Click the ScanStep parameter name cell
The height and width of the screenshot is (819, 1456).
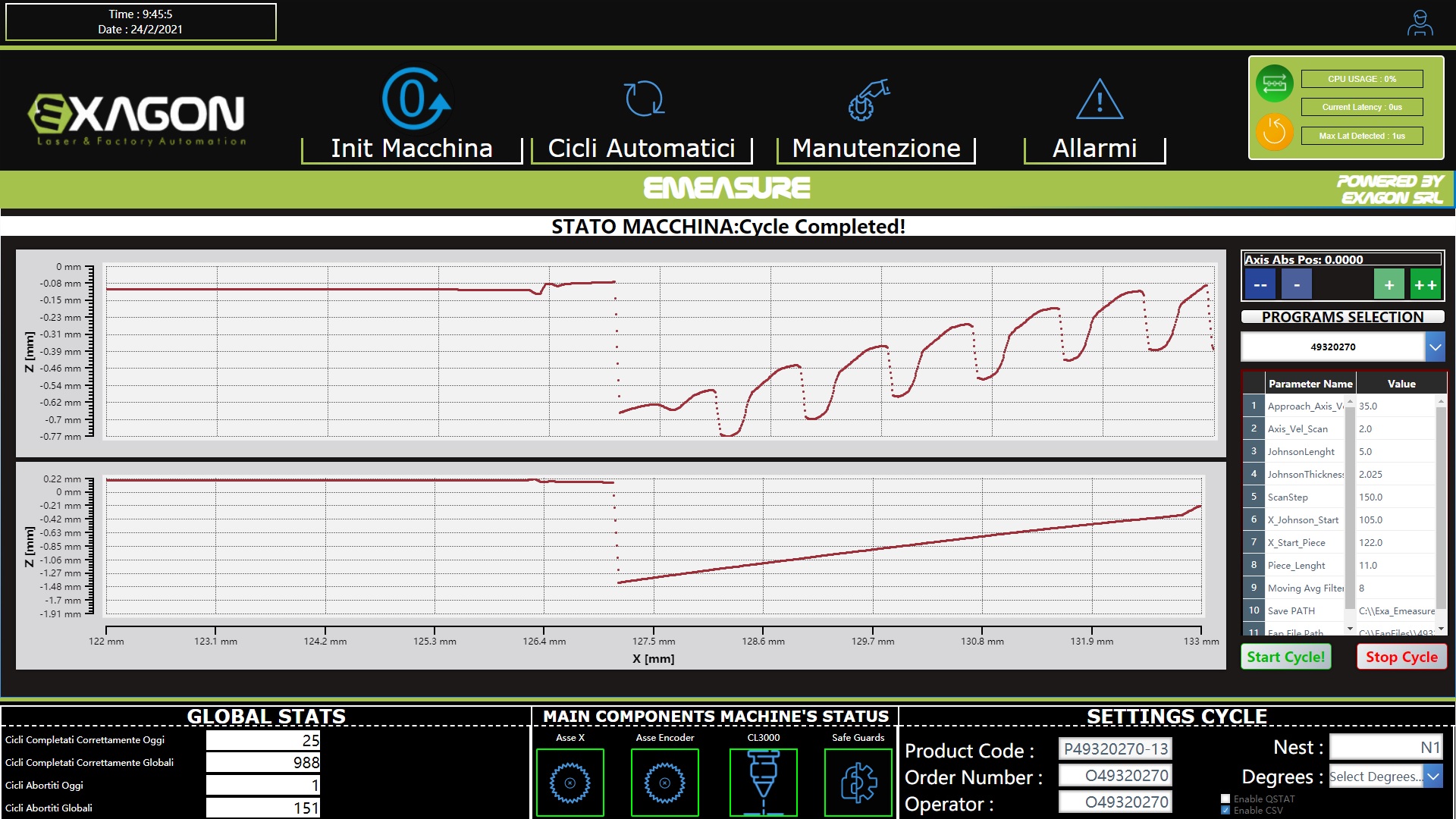click(x=1304, y=497)
